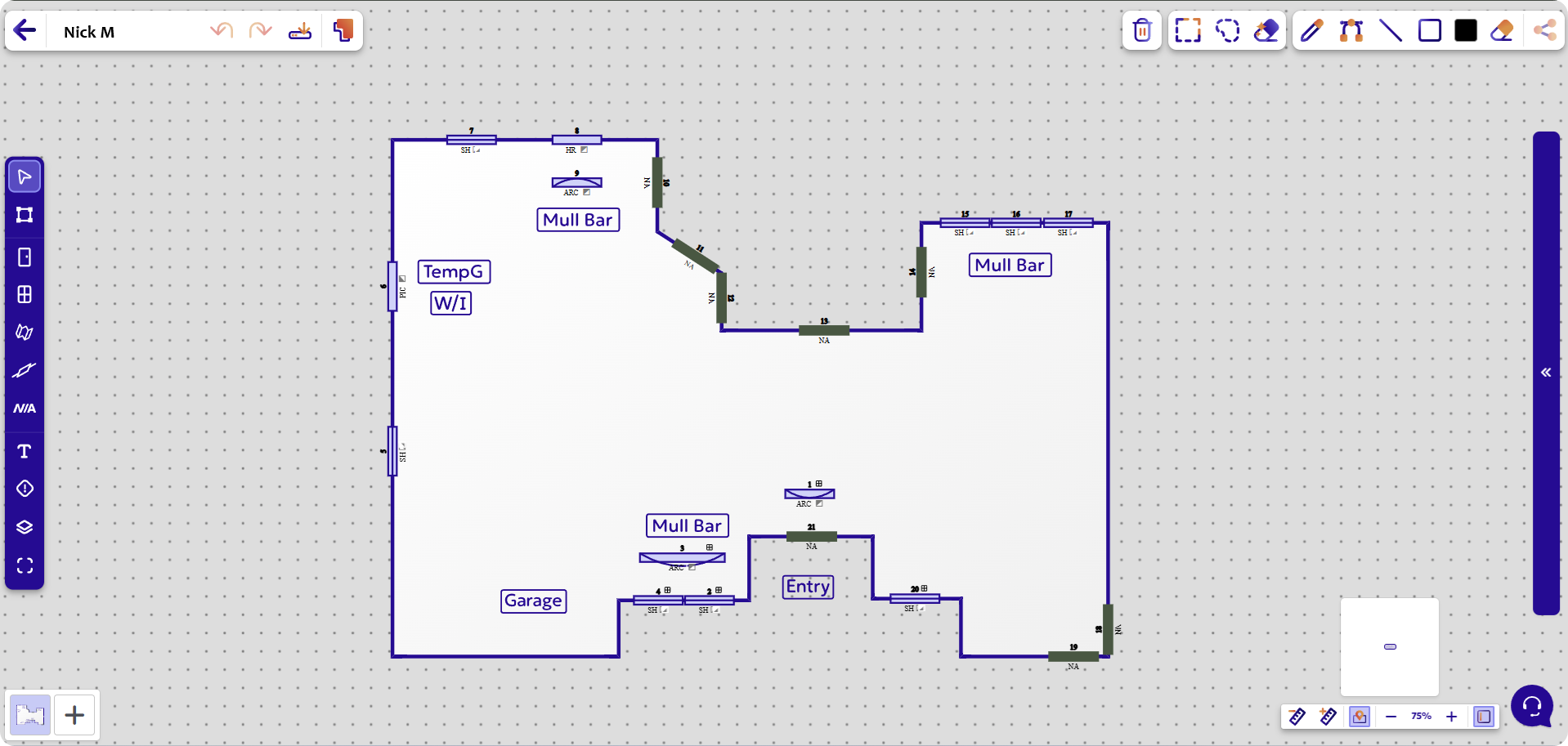Select the bezier path tool

click(x=1351, y=31)
